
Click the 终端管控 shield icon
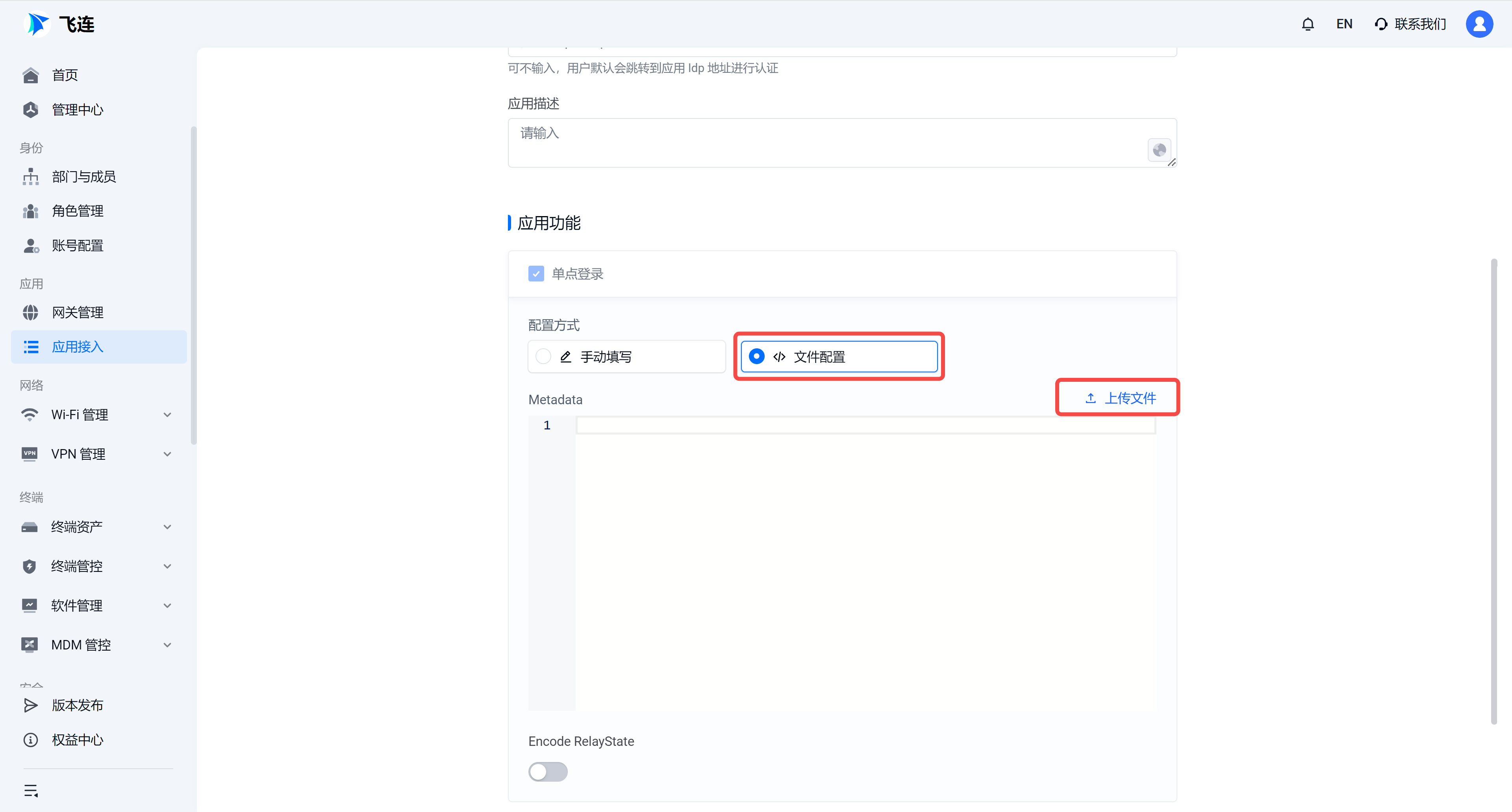click(x=30, y=566)
